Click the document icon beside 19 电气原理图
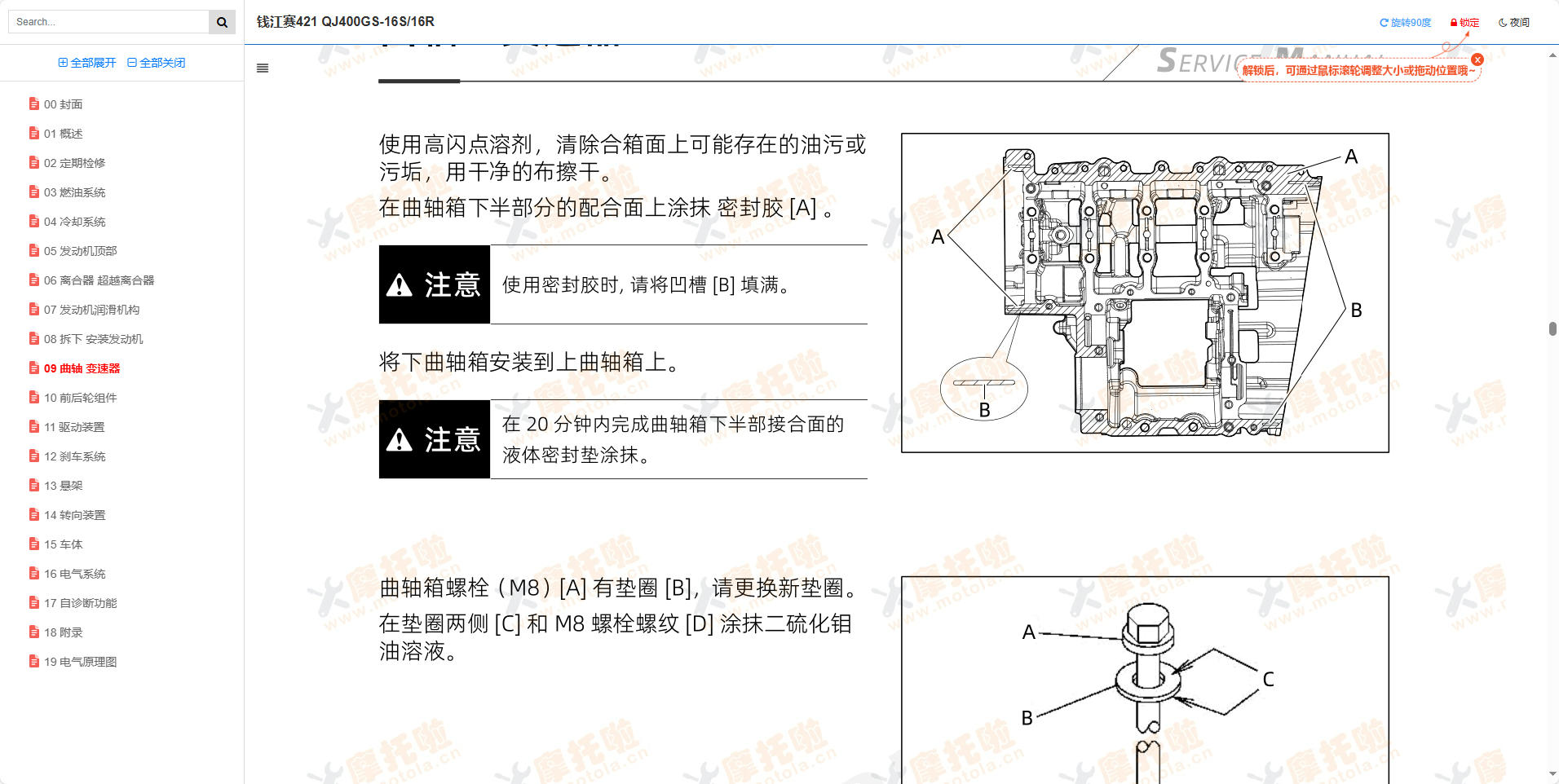 point(33,662)
